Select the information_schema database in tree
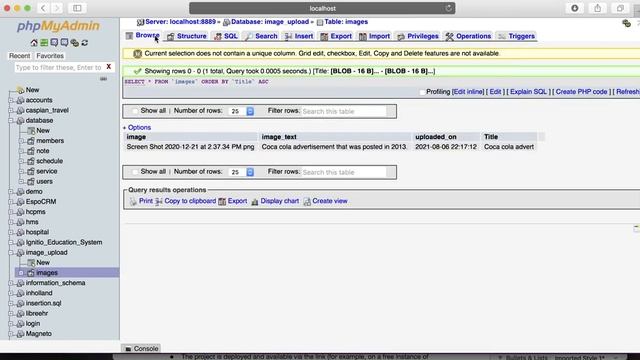The height and width of the screenshot is (360, 640). point(55,283)
